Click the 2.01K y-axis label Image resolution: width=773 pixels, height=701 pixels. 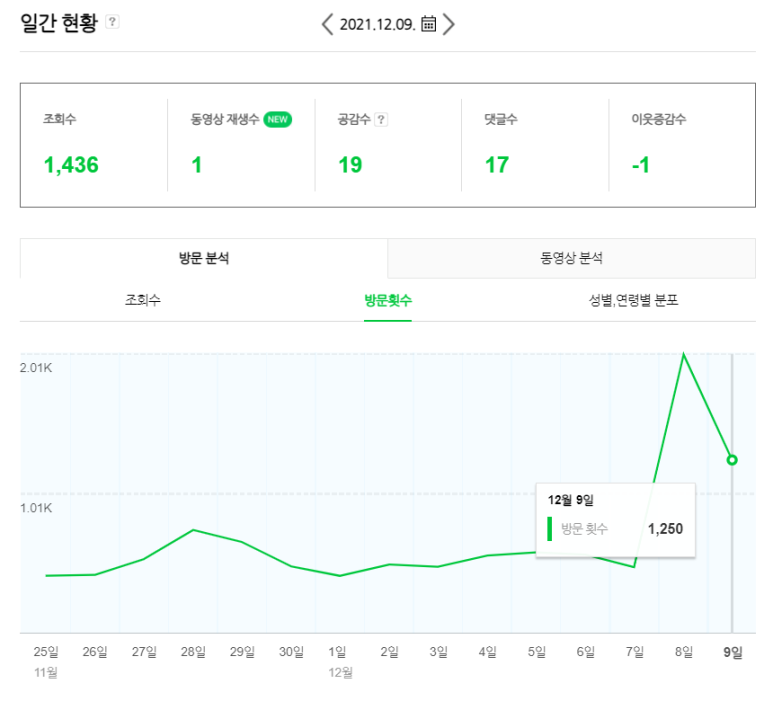click(x=36, y=368)
